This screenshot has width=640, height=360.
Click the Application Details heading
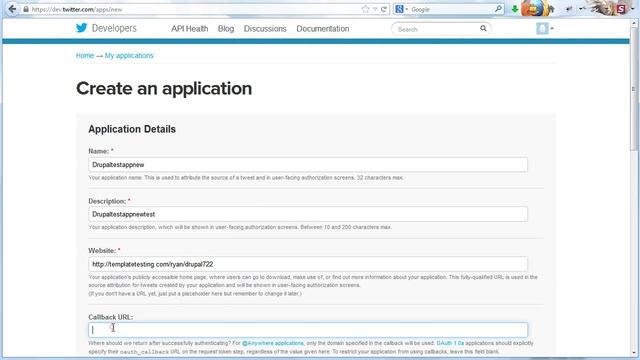click(x=132, y=129)
